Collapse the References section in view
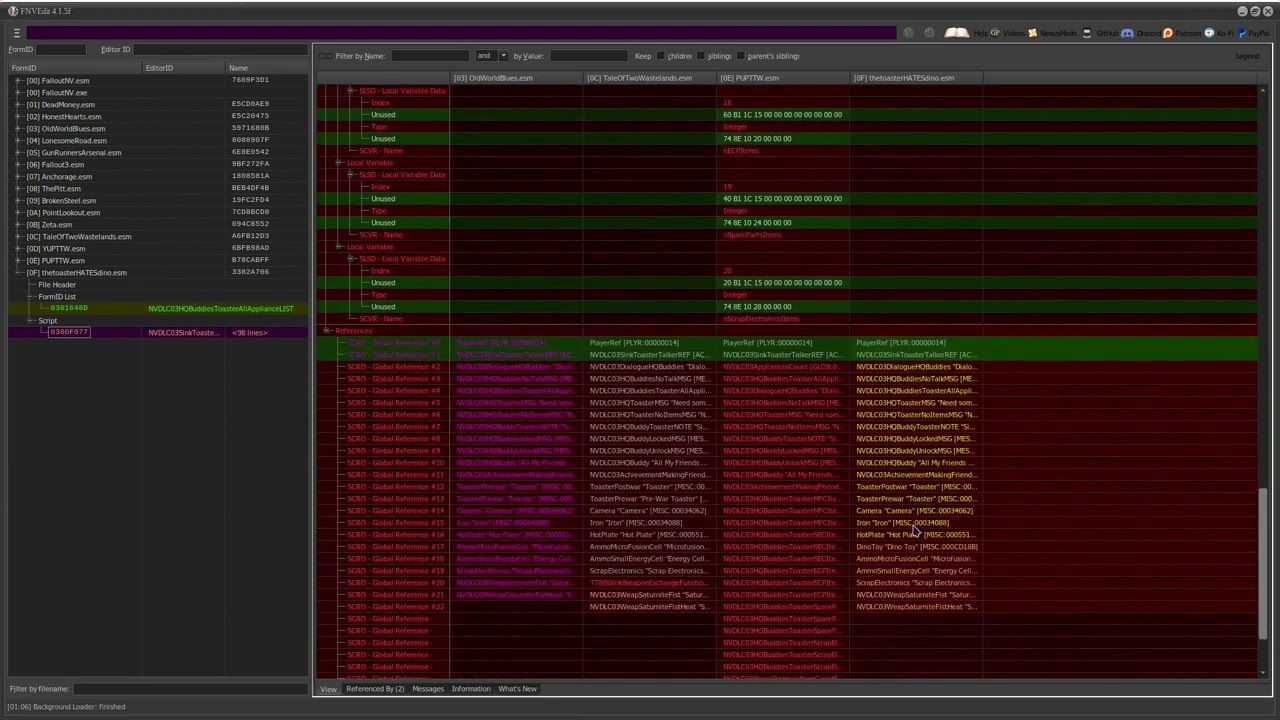The height and width of the screenshot is (720, 1280). click(x=326, y=330)
